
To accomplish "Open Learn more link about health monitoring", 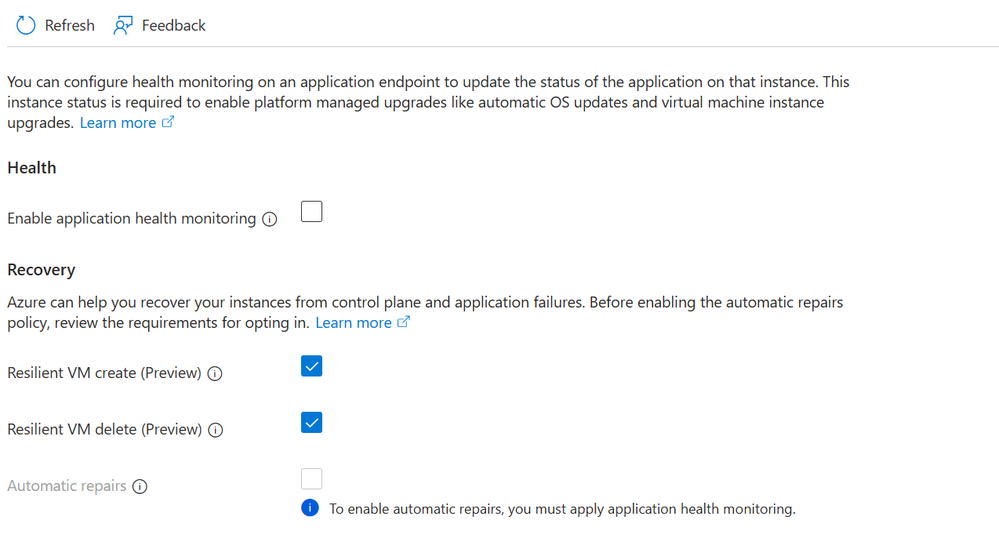I will [x=118, y=123].
